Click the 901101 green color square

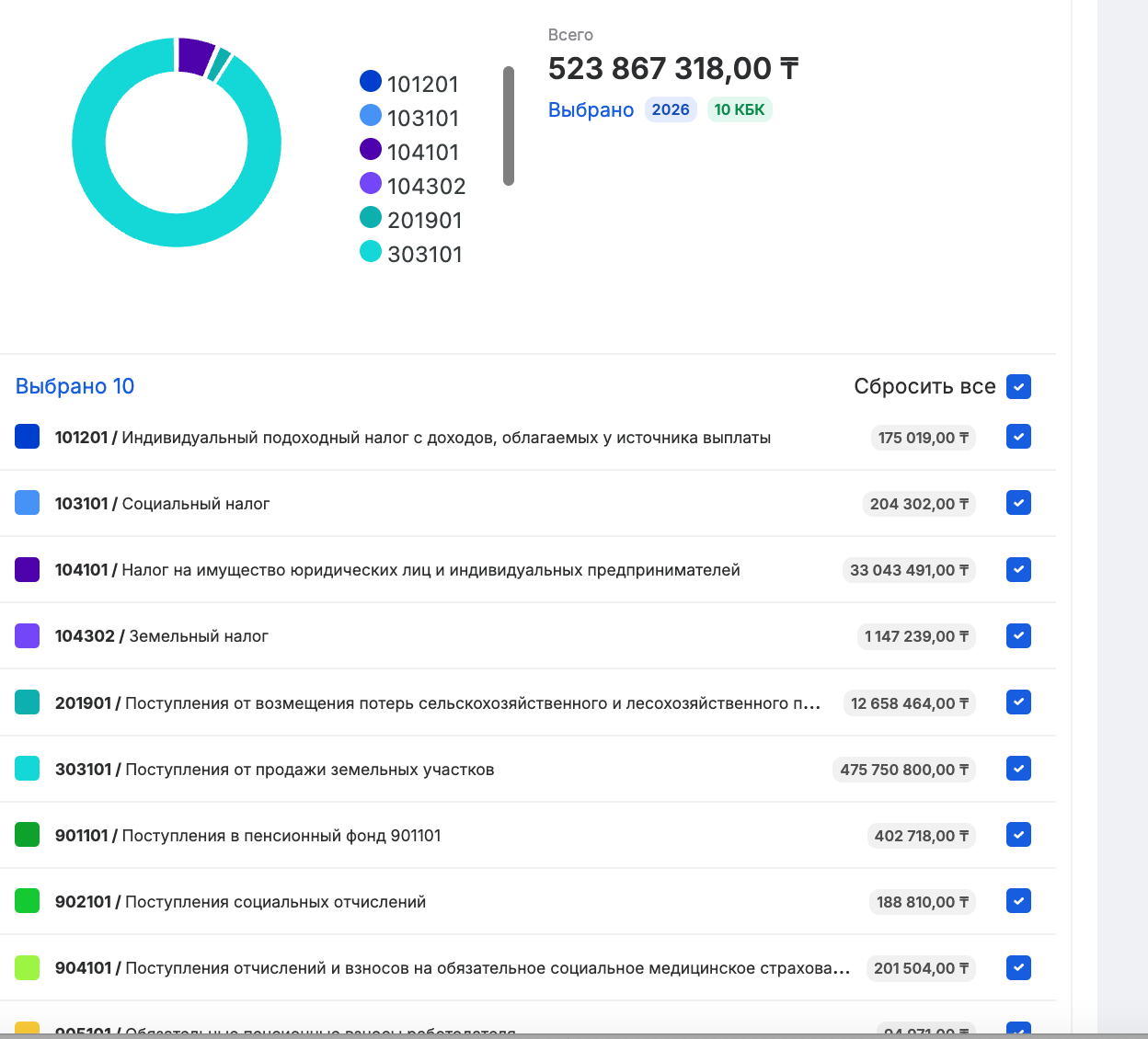(28, 835)
